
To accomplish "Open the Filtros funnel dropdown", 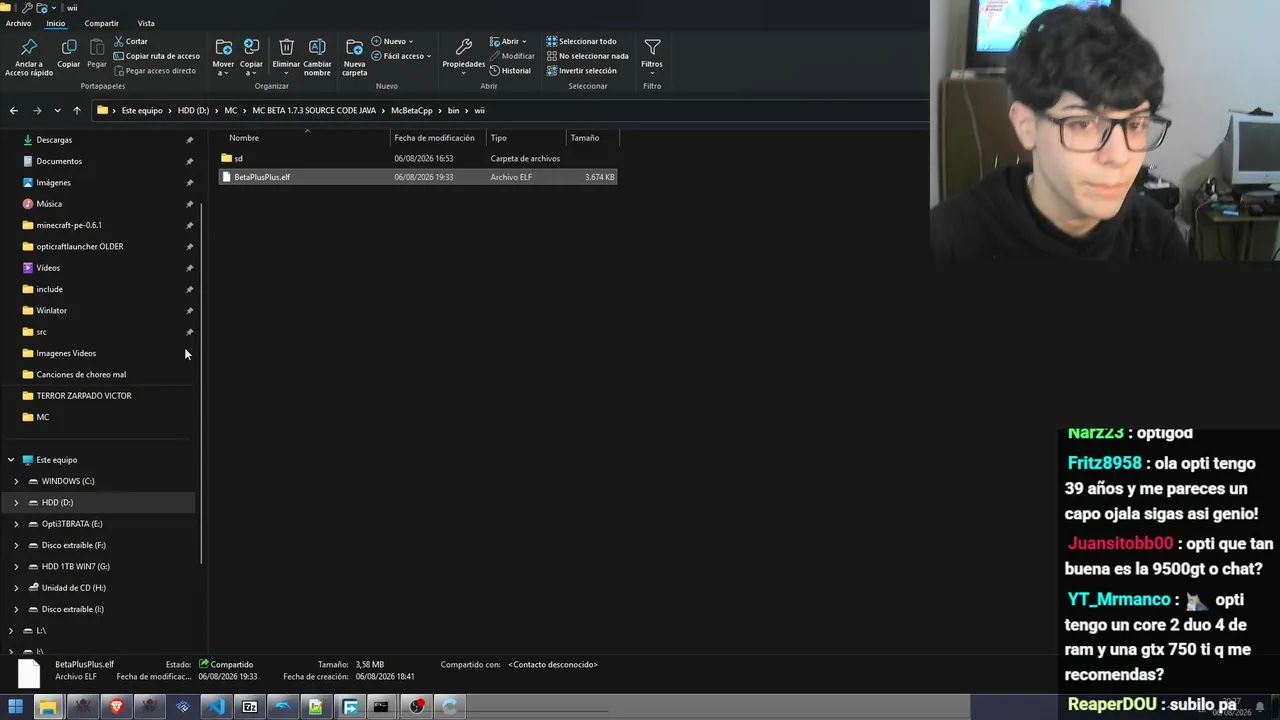I will [x=652, y=55].
